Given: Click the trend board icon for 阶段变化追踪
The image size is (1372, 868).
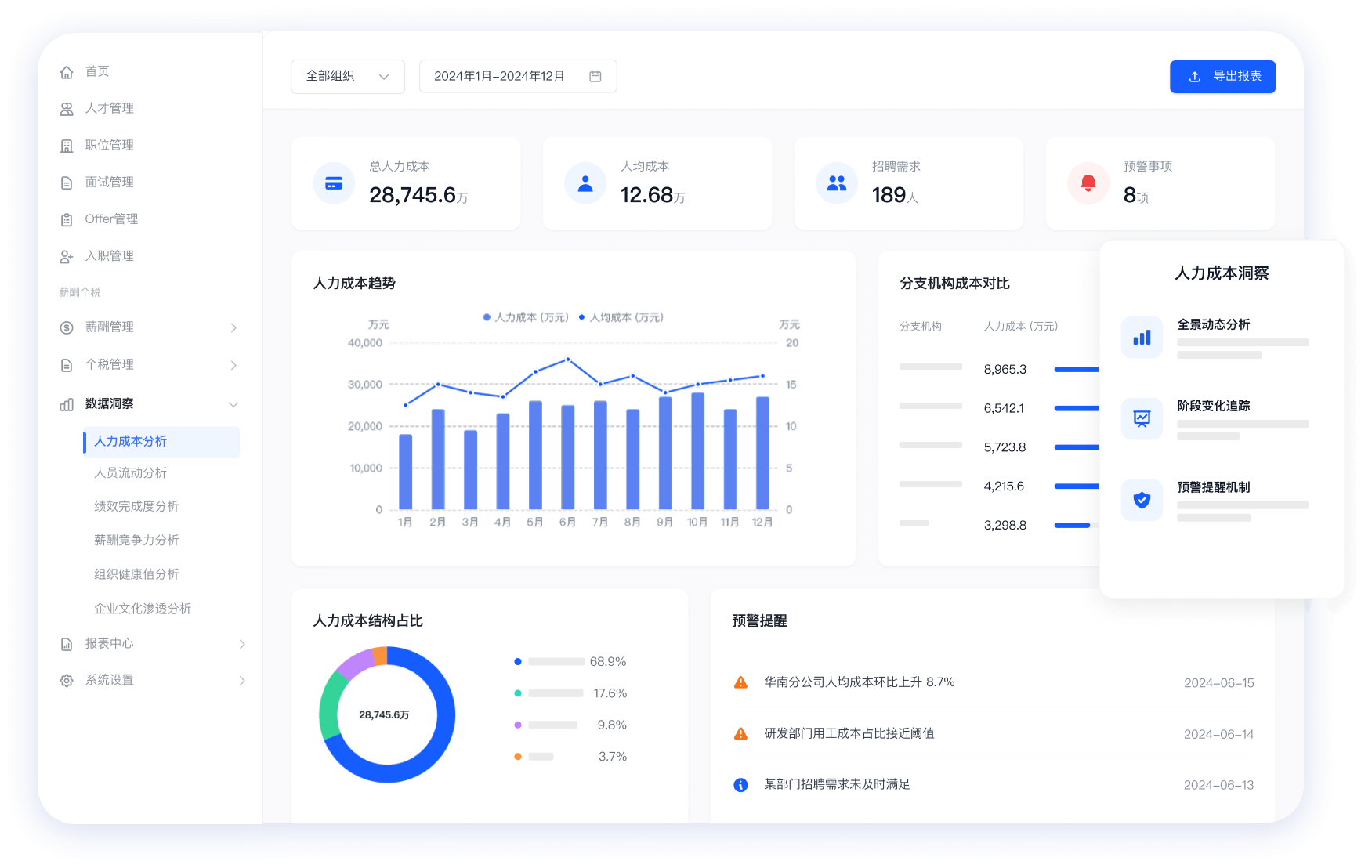Looking at the screenshot, I should (x=1142, y=418).
